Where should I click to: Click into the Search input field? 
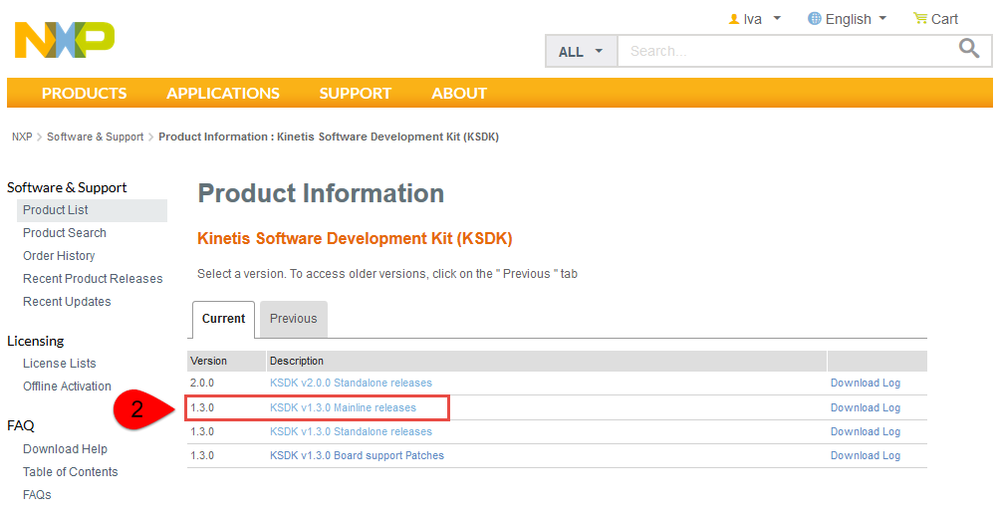click(787, 52)
